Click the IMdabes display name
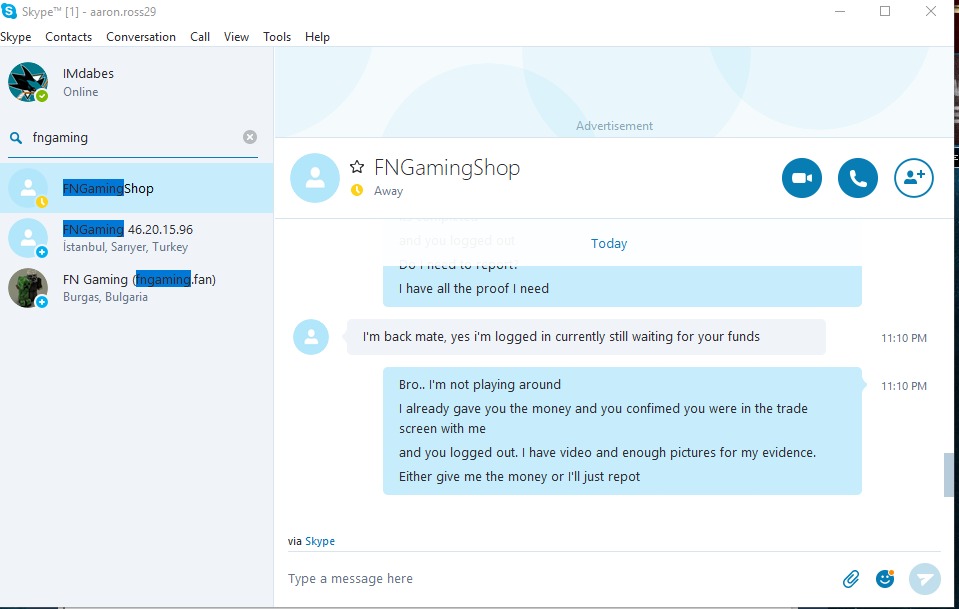This screenshot has height=609, width=959. [x=88, y=73]
